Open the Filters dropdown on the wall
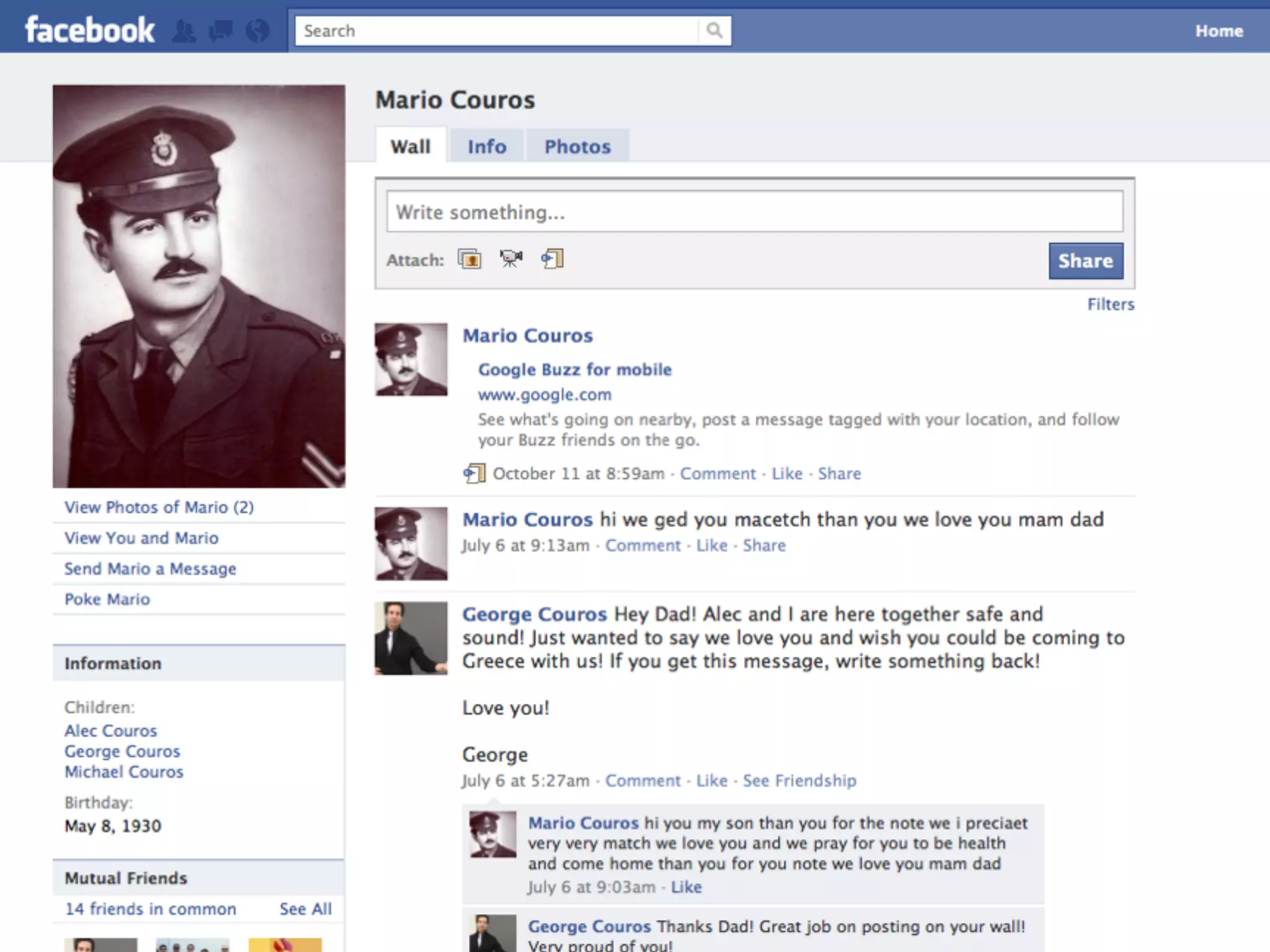This screenshot has height=952, width=1270. tap(1111, 304)
